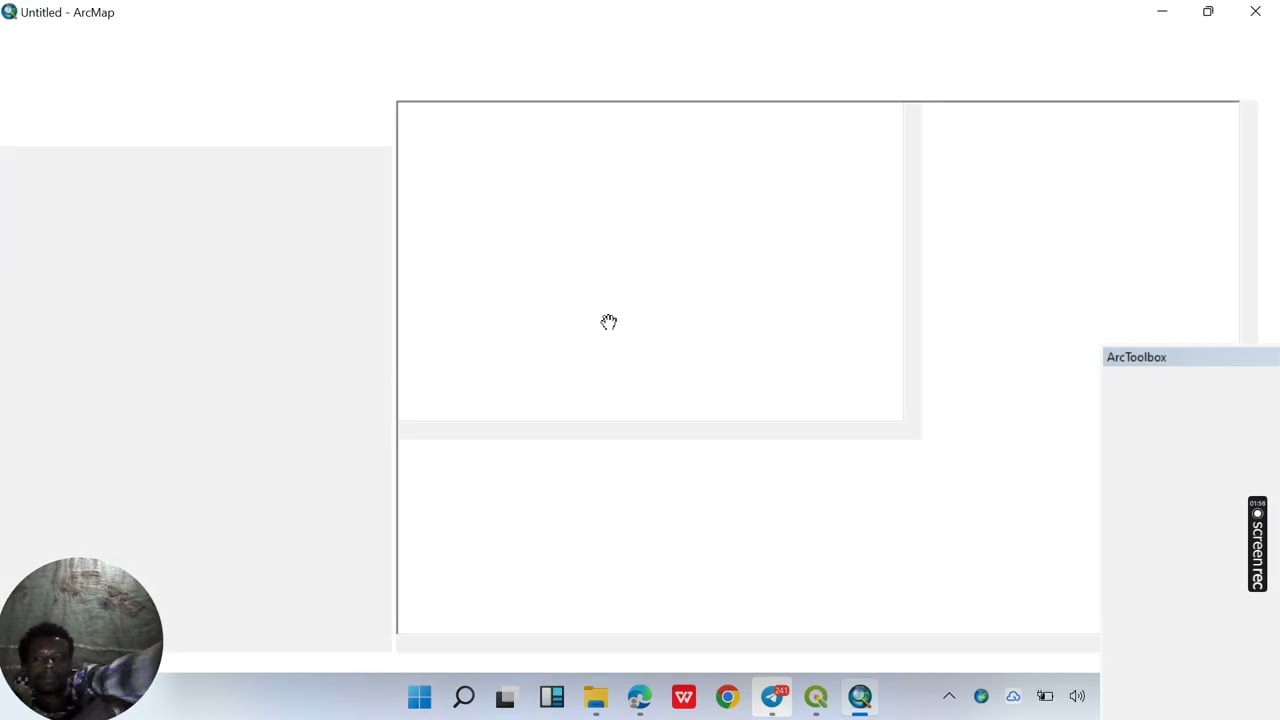Minimize the ArcMap window

tap(1162, 12)
